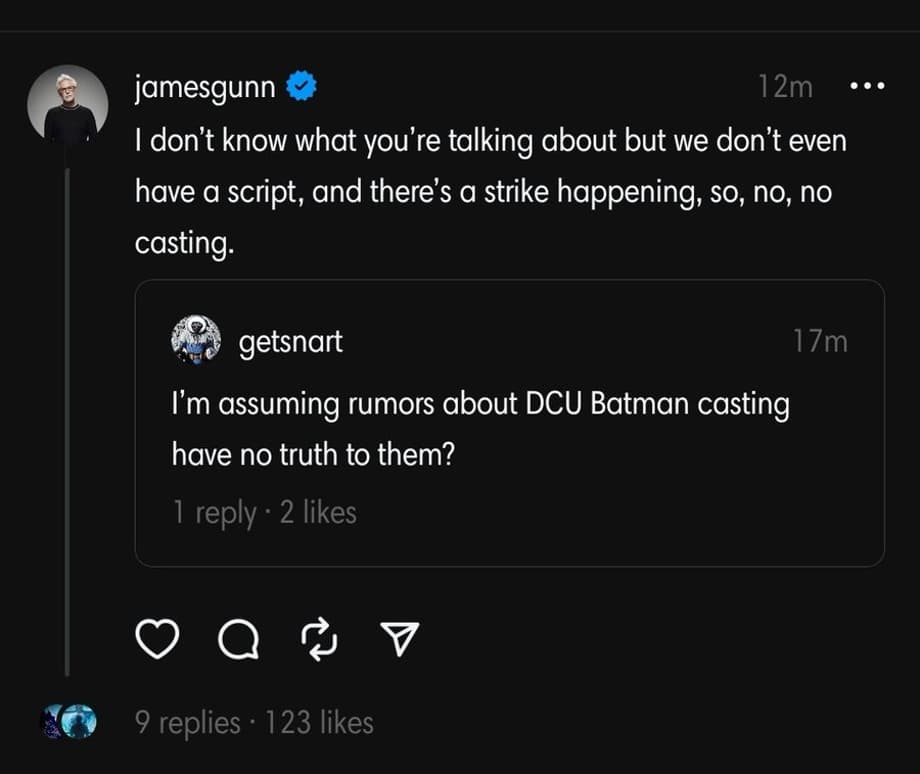Tap the reply speech bubble icon
The width and height of the screenshot is (920, 774).
[238, 639]
